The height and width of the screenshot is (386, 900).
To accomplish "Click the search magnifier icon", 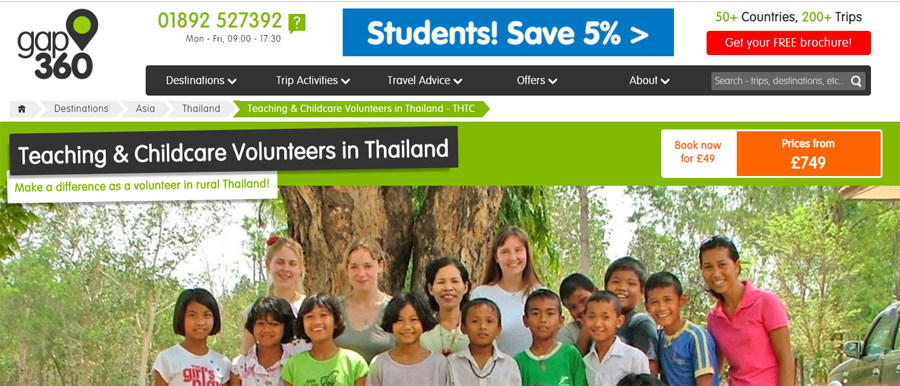I will pyautogui.click(x=856, y=81).
